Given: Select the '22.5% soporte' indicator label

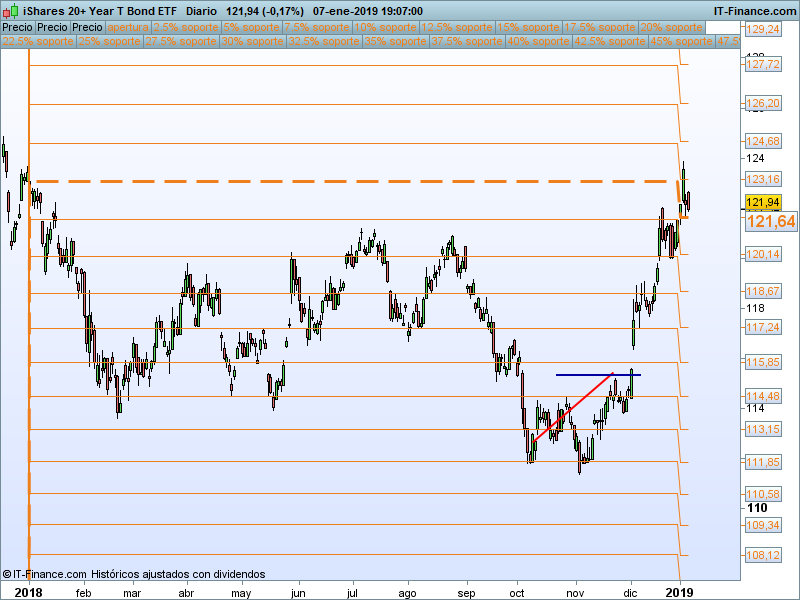Looking at the screenshot, I should [38, 41].
